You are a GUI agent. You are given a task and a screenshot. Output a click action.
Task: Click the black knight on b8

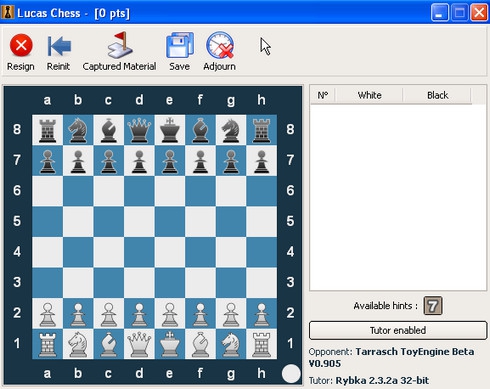[x=78, y=130]
